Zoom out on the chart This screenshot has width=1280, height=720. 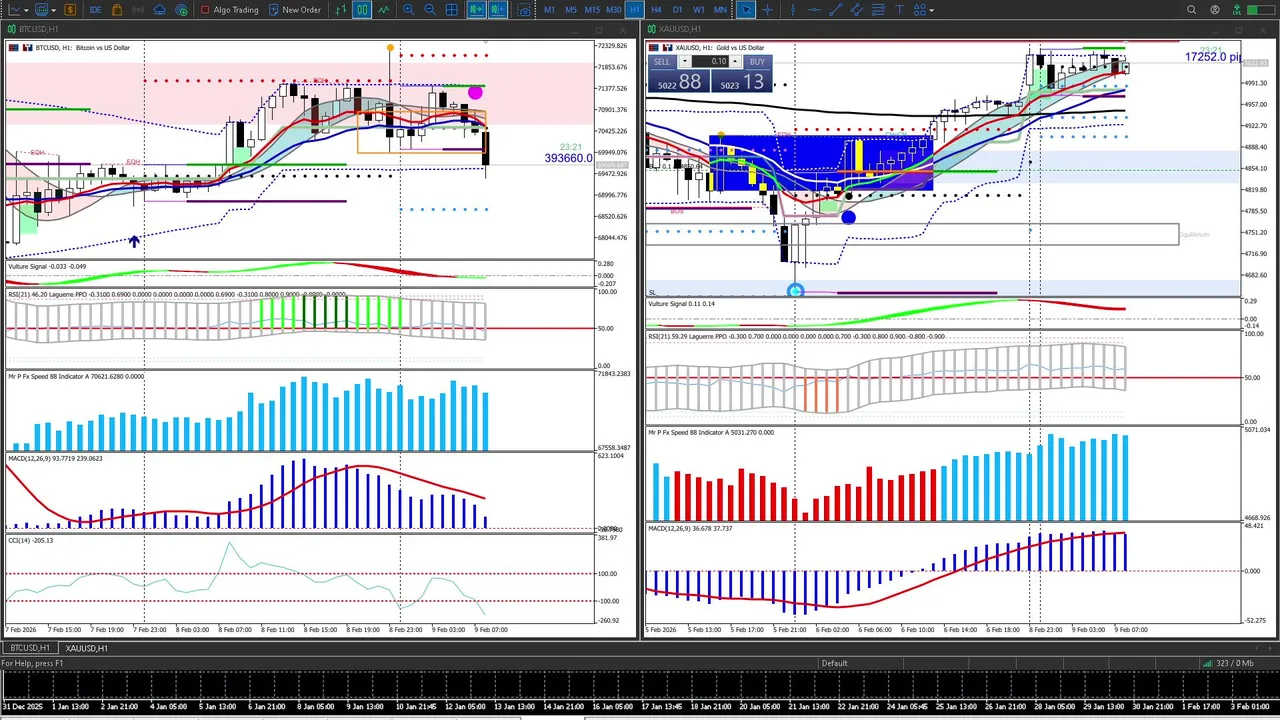[x=429, y=9]
